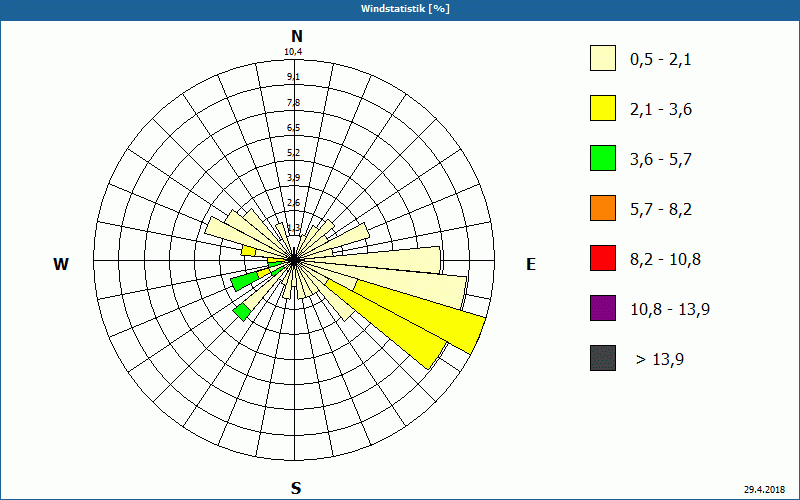The height and width of the screenshot is (500, 800).
Task: Select the dark gray > 13,9 legend swatch
Action: click(x=603, y=358)
